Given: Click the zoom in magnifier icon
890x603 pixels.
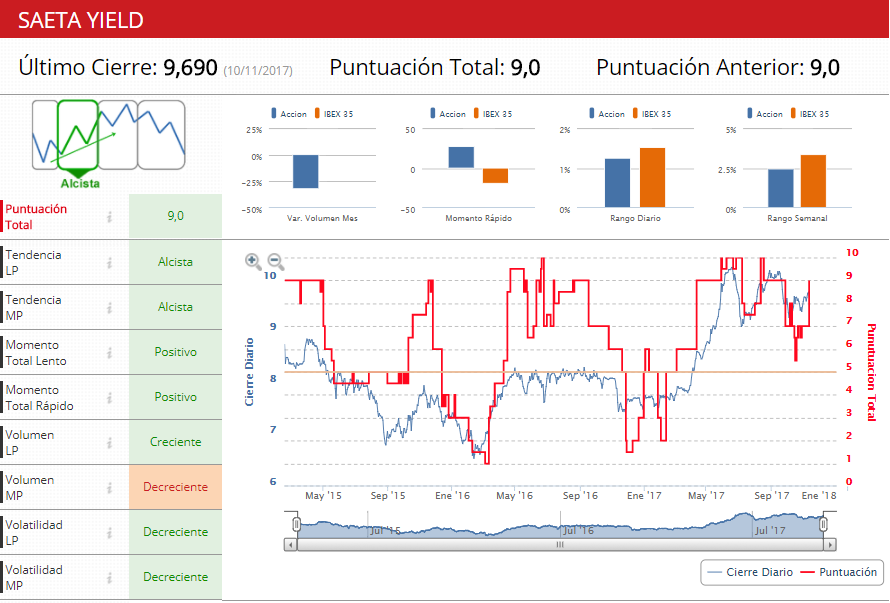Looking at the screenshot, I should 253,262.
